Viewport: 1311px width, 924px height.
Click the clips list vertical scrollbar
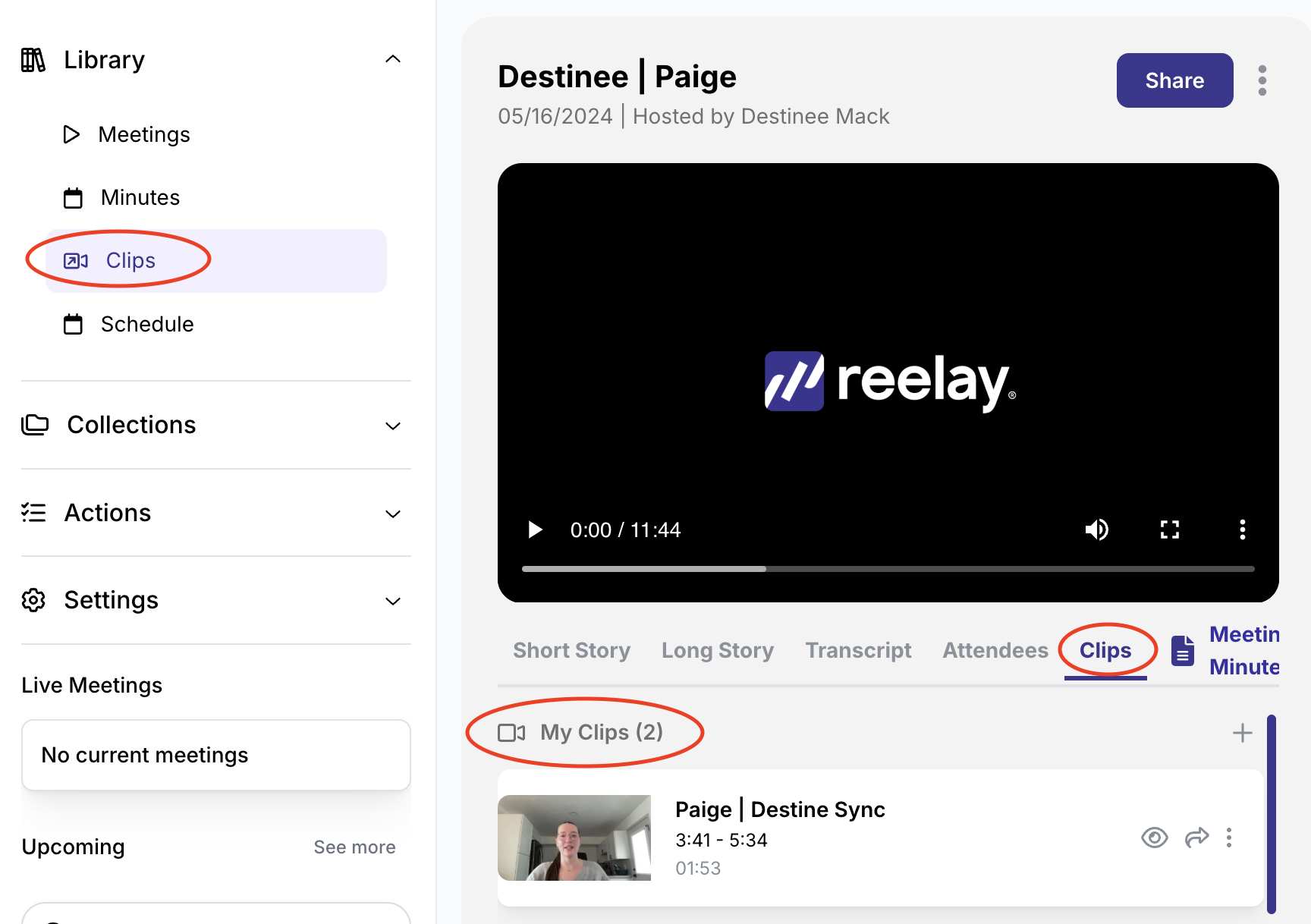tap(1272, 813)
